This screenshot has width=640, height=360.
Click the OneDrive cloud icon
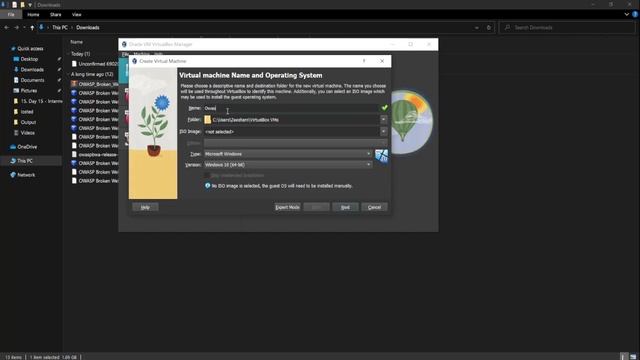(13, 147)
